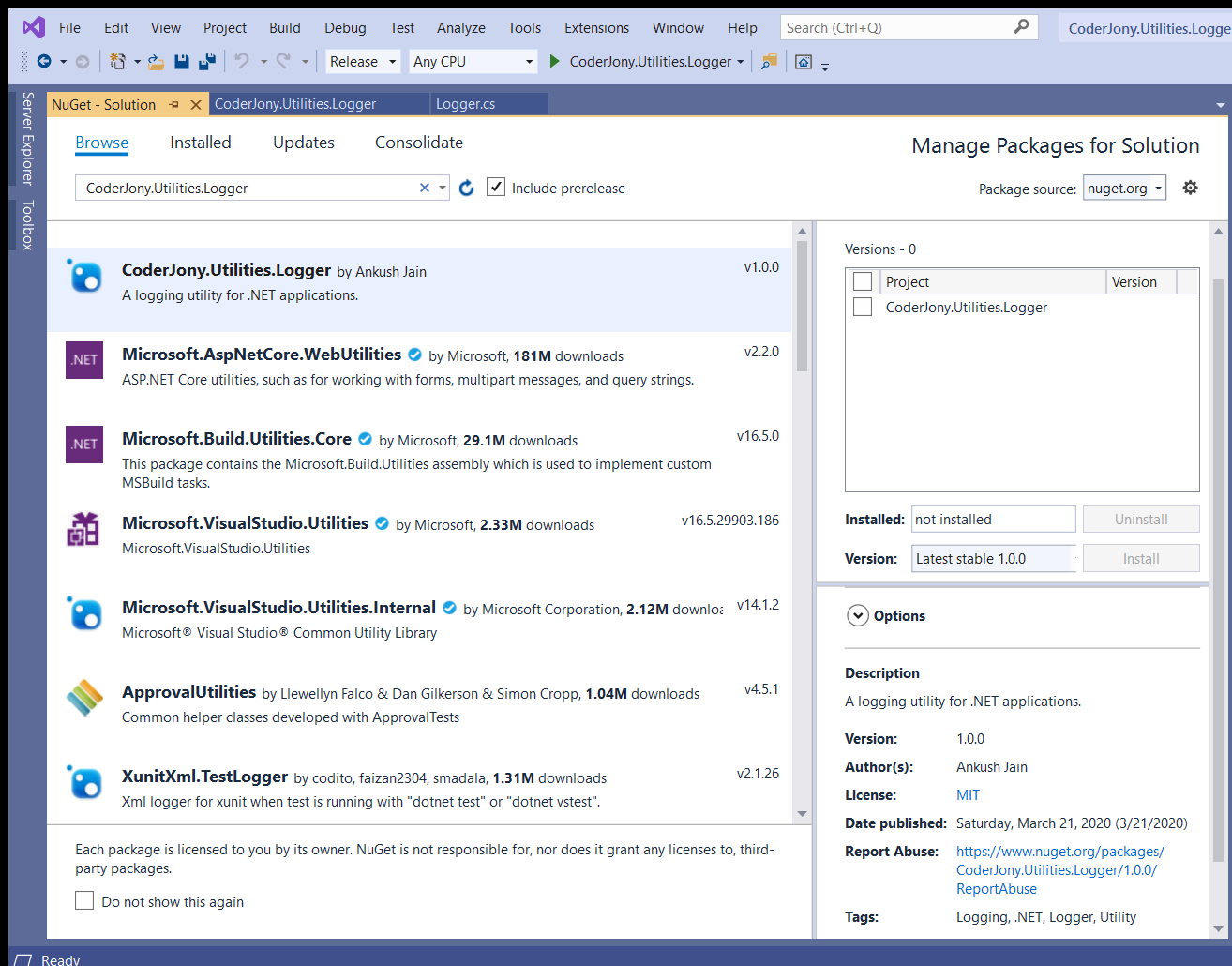Viewport: 1232px width, 966px height.
Task: Open the Extensions menu
Action: (596, 27)
